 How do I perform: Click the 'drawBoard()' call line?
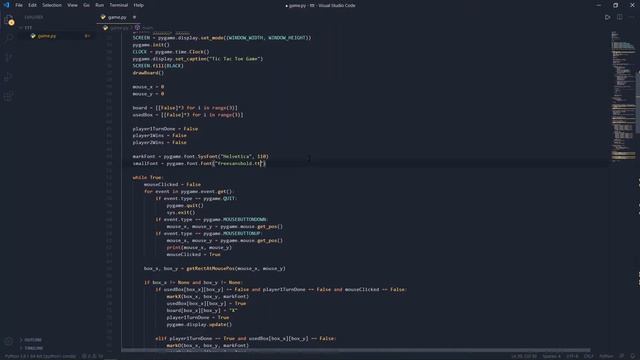148,73
